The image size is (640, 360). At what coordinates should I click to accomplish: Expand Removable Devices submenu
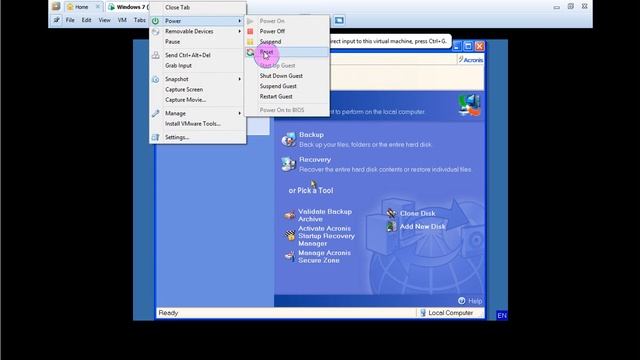(x=240, y=31)
